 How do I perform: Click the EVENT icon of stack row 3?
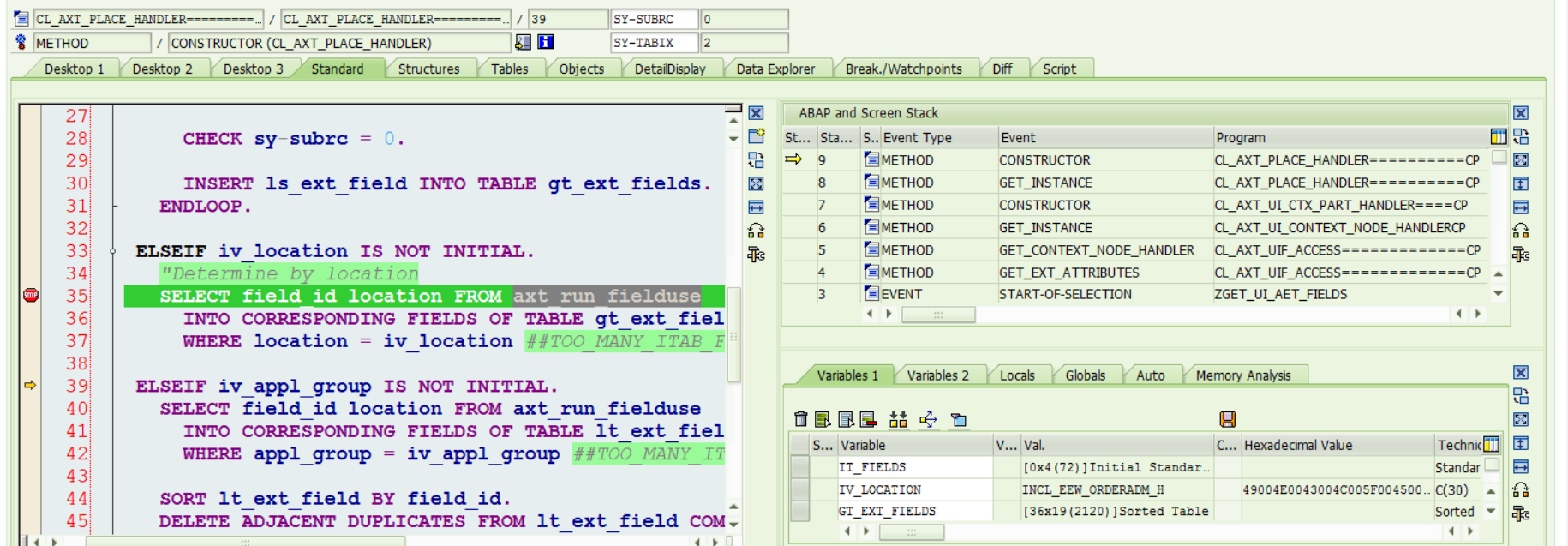tap(871, 294)
